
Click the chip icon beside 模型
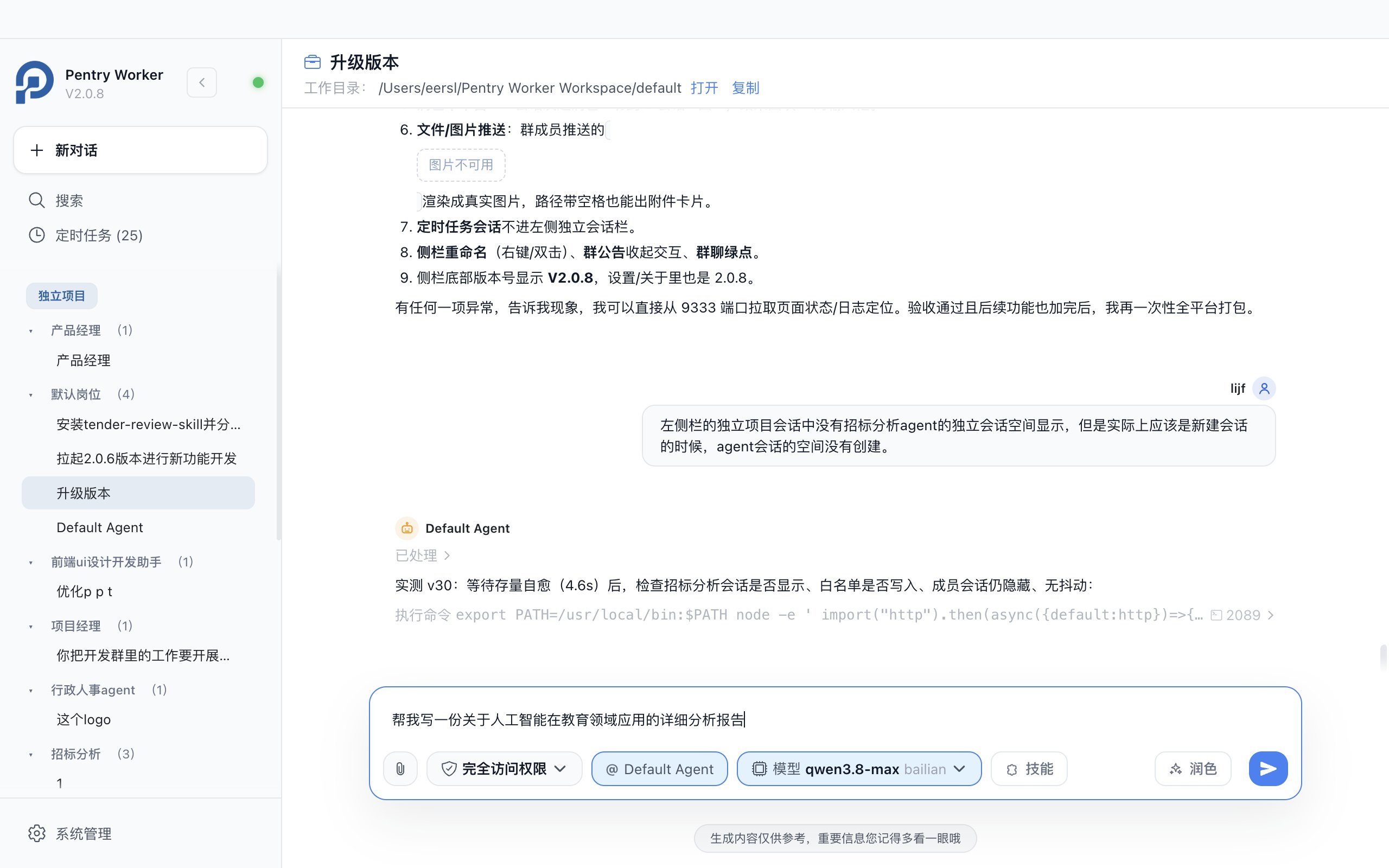click(x=760, y=769)
